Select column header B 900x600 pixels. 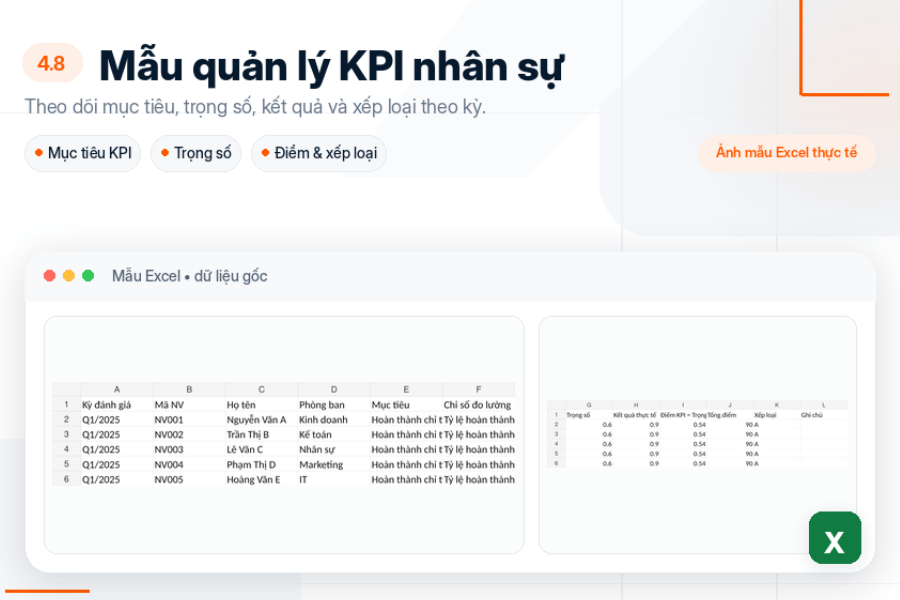189,389
